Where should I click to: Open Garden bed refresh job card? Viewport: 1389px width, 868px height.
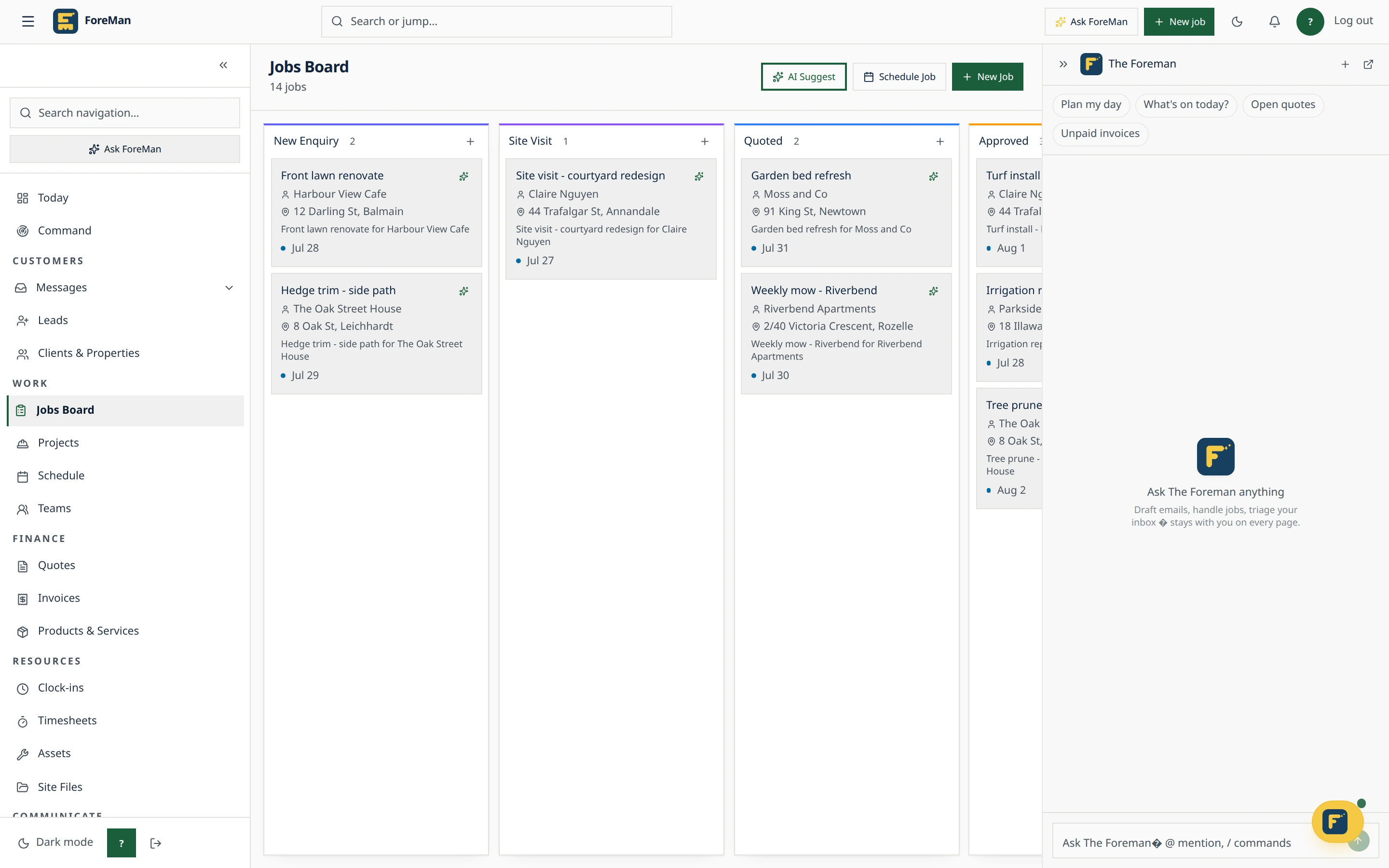point(846,213)
